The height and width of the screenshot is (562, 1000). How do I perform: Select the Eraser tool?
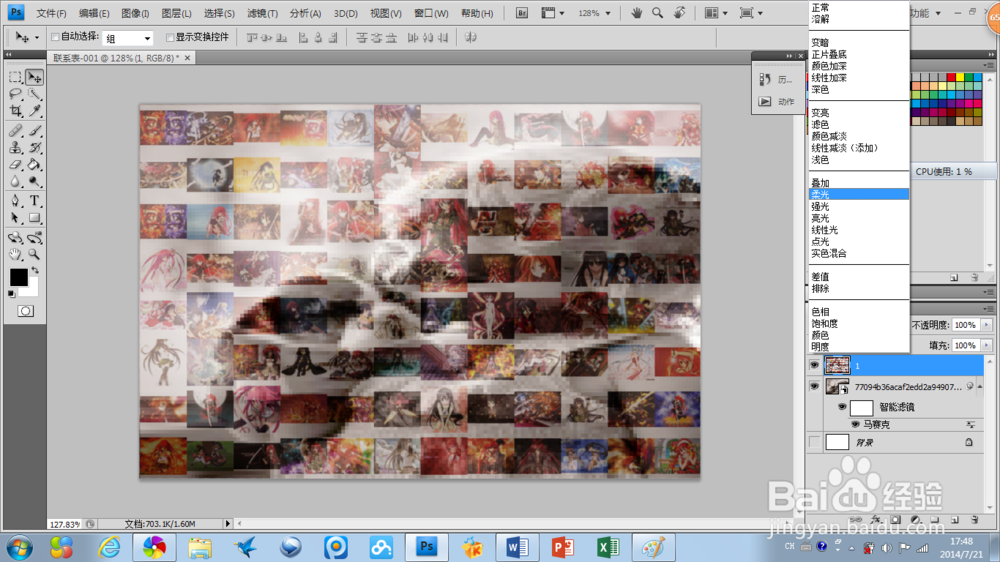point(15,165)
